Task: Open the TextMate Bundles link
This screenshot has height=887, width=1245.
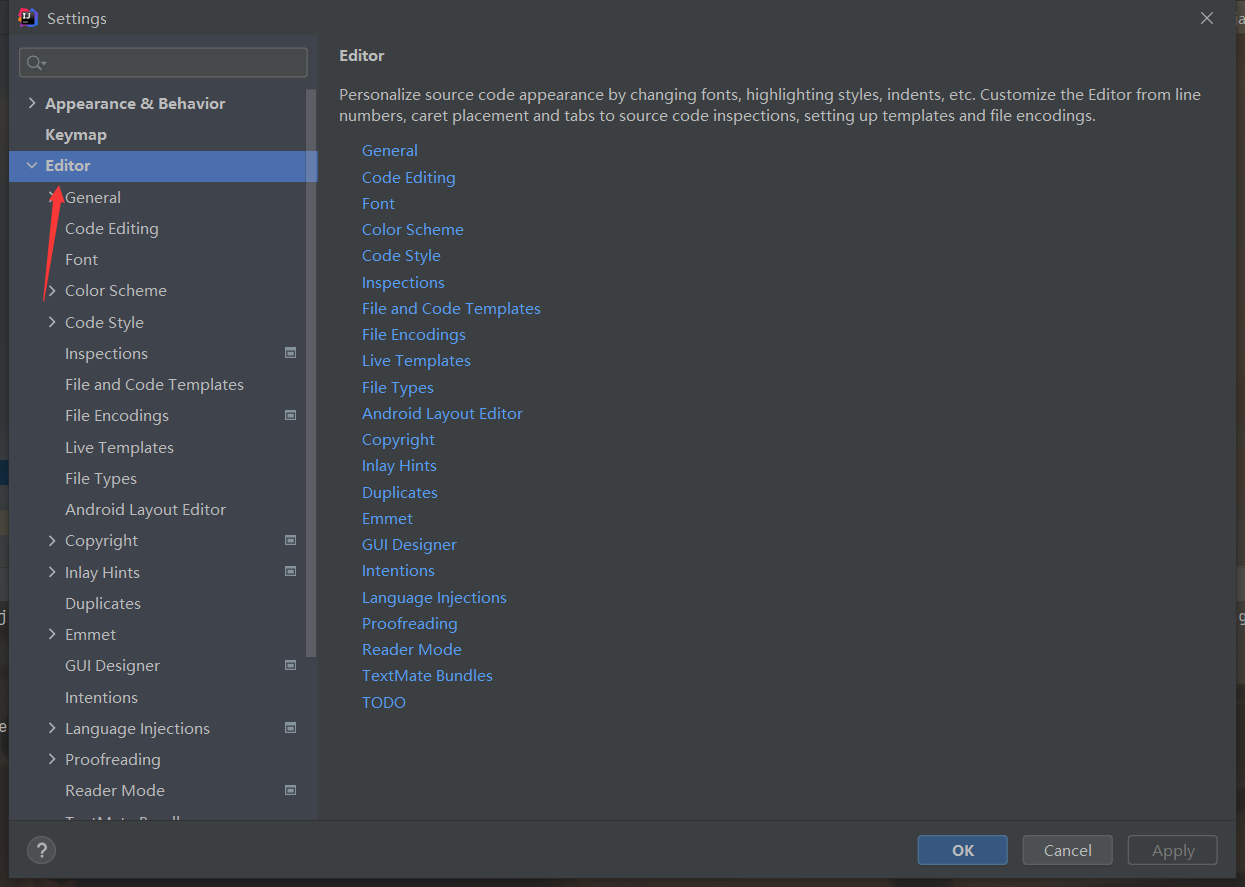Action: pyautogui.click(x=427, y=675)
